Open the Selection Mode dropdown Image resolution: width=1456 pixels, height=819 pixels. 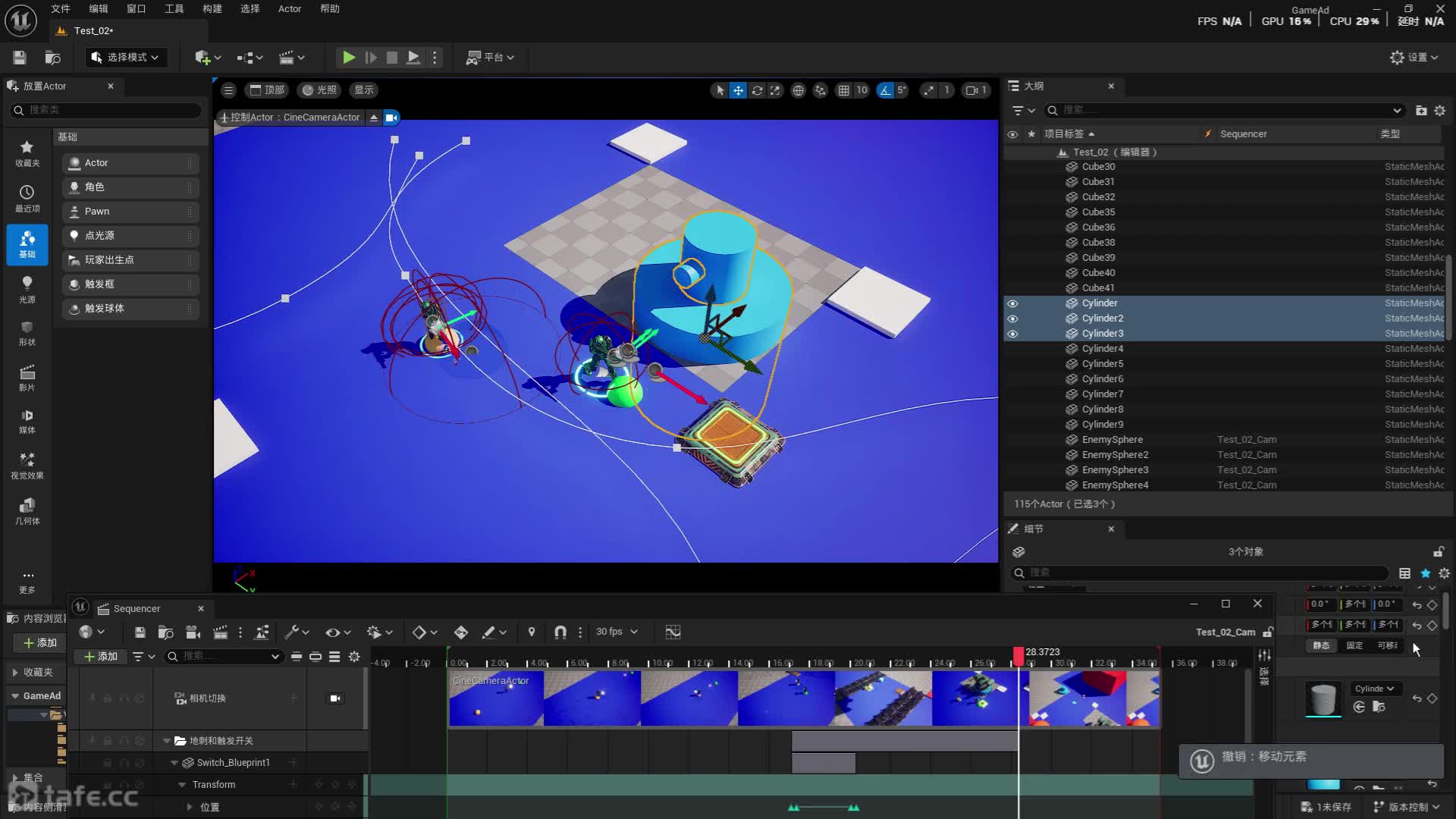pos(125,58)
